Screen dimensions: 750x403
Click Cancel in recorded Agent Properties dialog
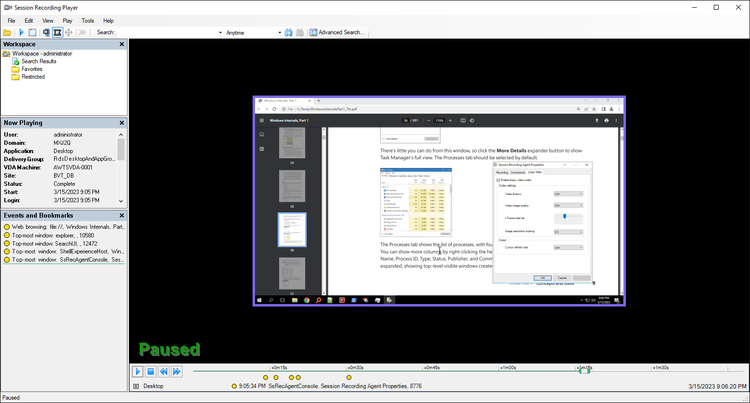pos(562,278)
